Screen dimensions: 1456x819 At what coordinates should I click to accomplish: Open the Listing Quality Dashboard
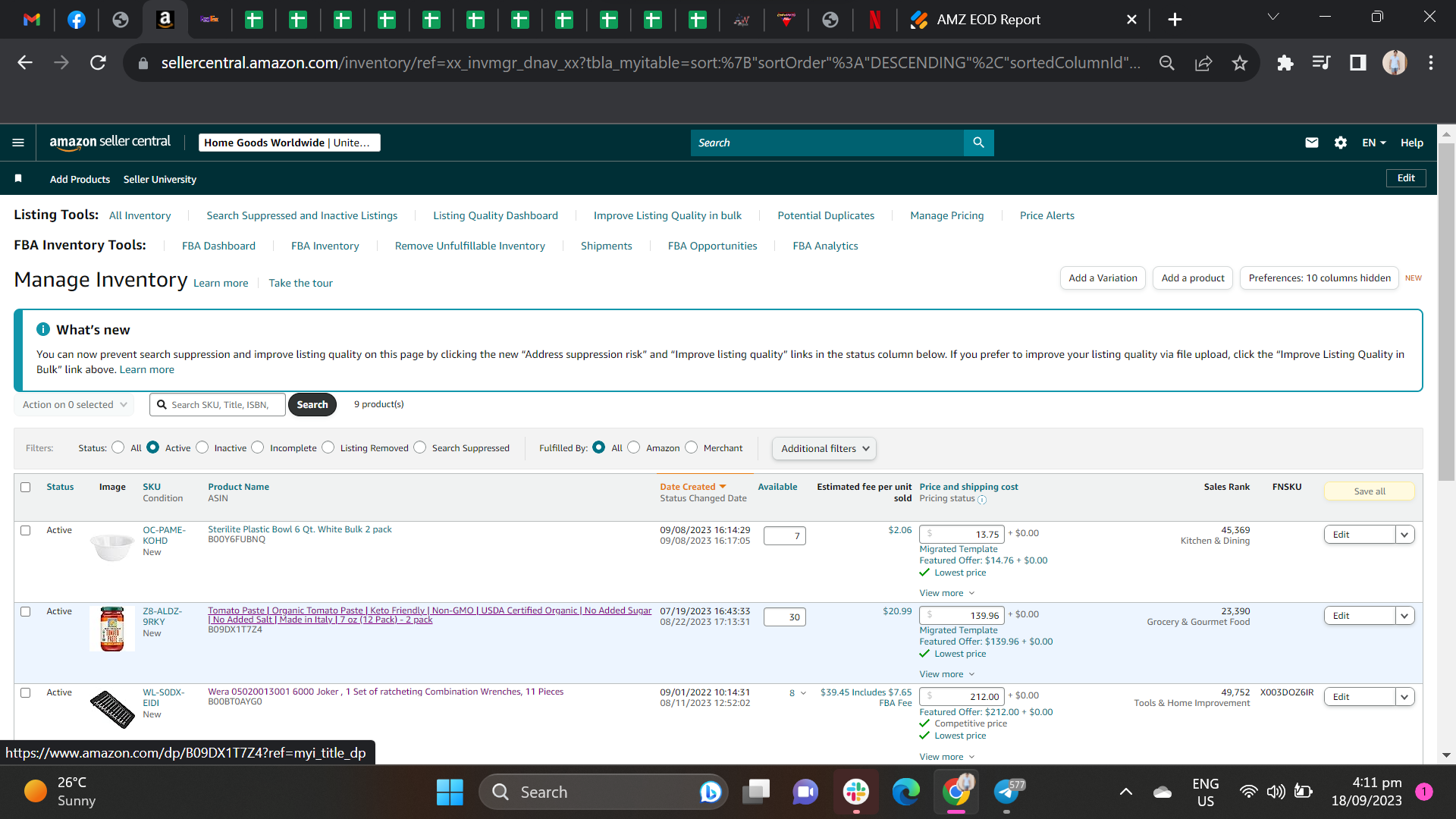(x=495, y=215)
